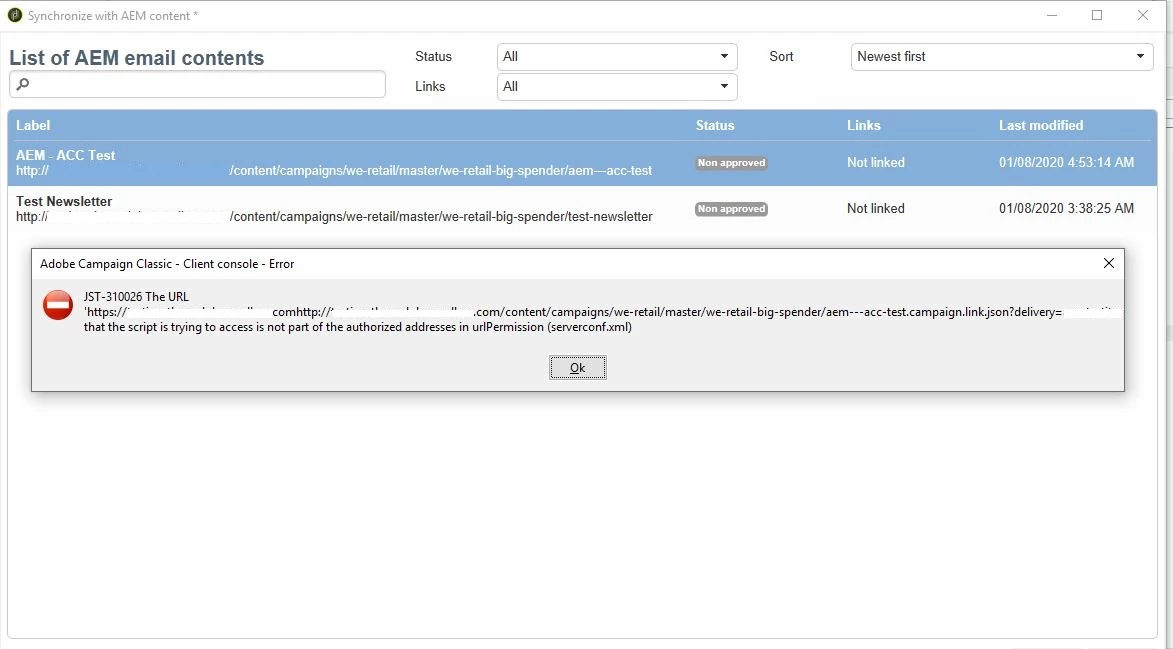1173x649 pixels.
Task: Click the Status column header
Action: 715,126
